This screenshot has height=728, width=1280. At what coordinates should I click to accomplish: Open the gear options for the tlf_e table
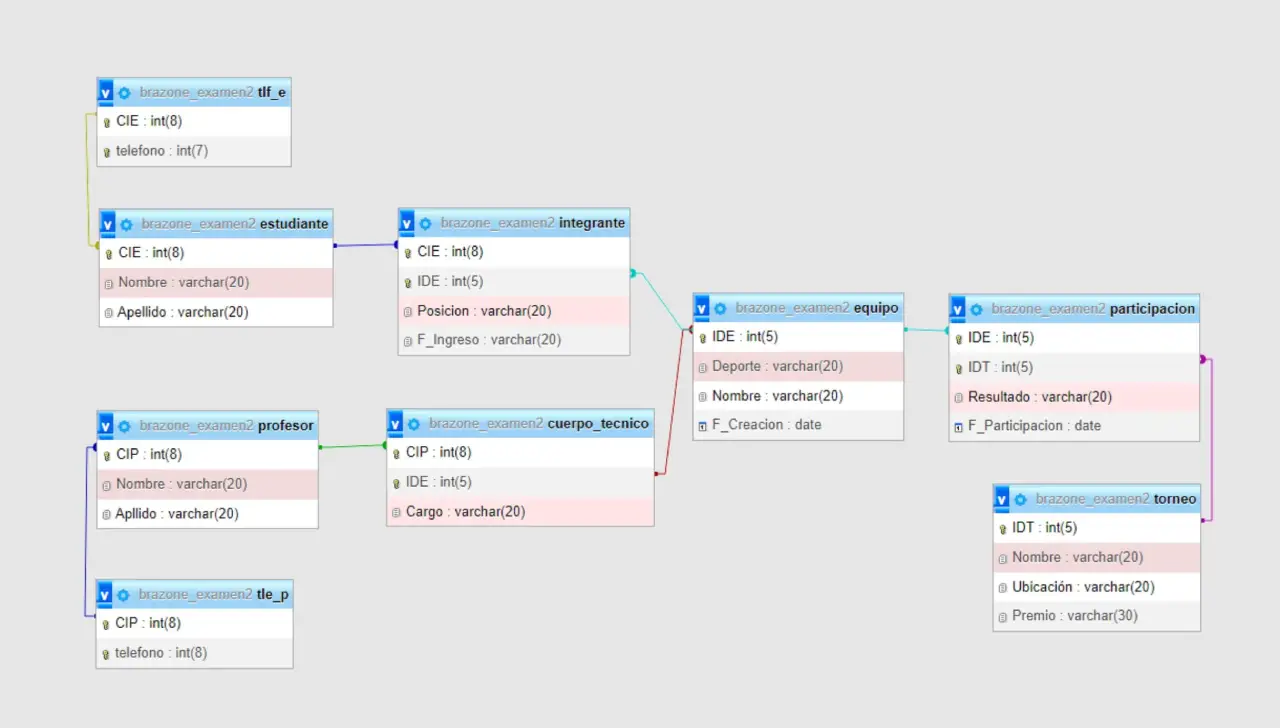coord(124,93)
